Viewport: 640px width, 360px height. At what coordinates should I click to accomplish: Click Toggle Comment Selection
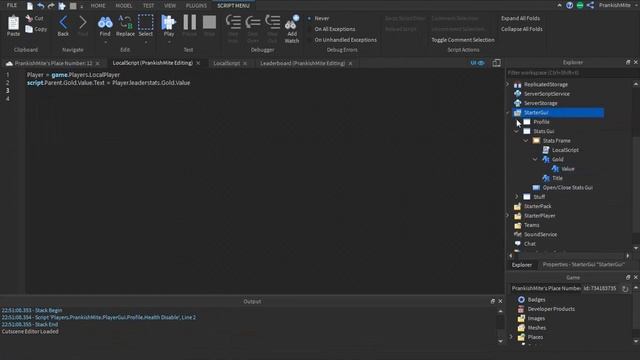coord(463,40)
